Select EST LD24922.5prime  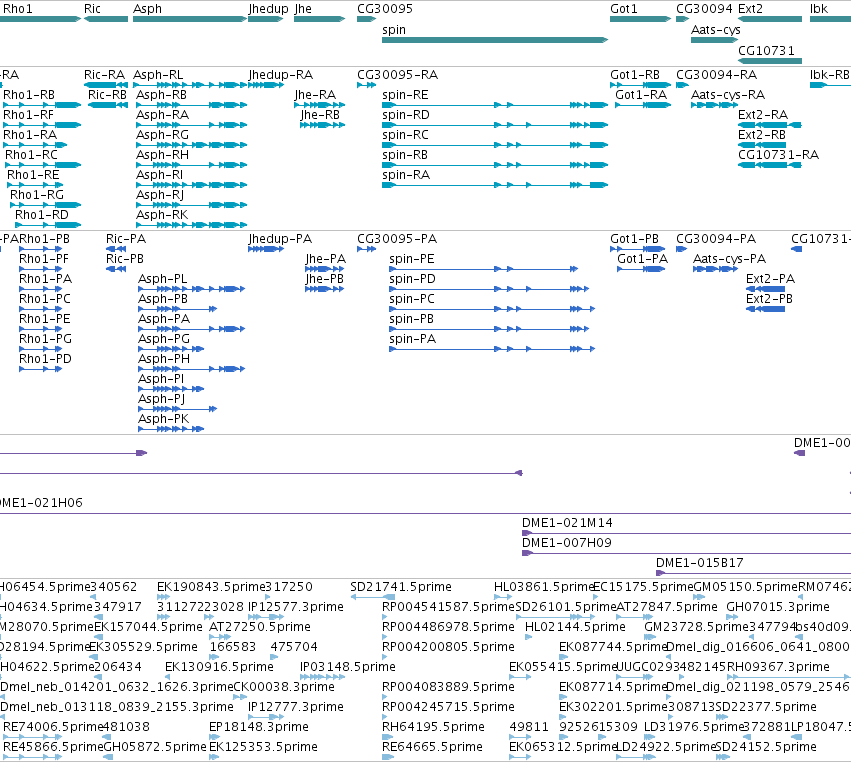[x=666, y=747]
